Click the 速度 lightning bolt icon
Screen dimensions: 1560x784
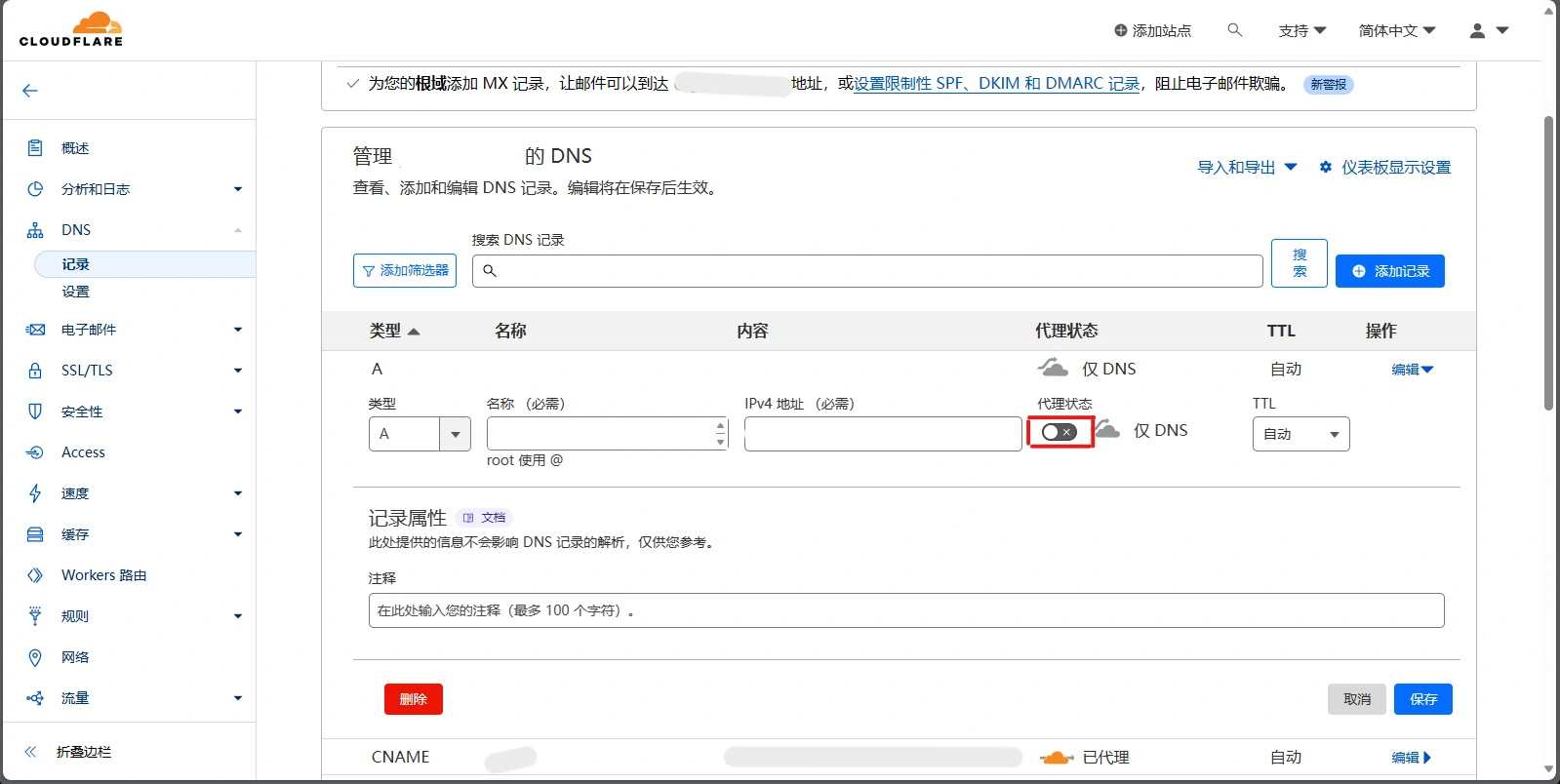35,493
